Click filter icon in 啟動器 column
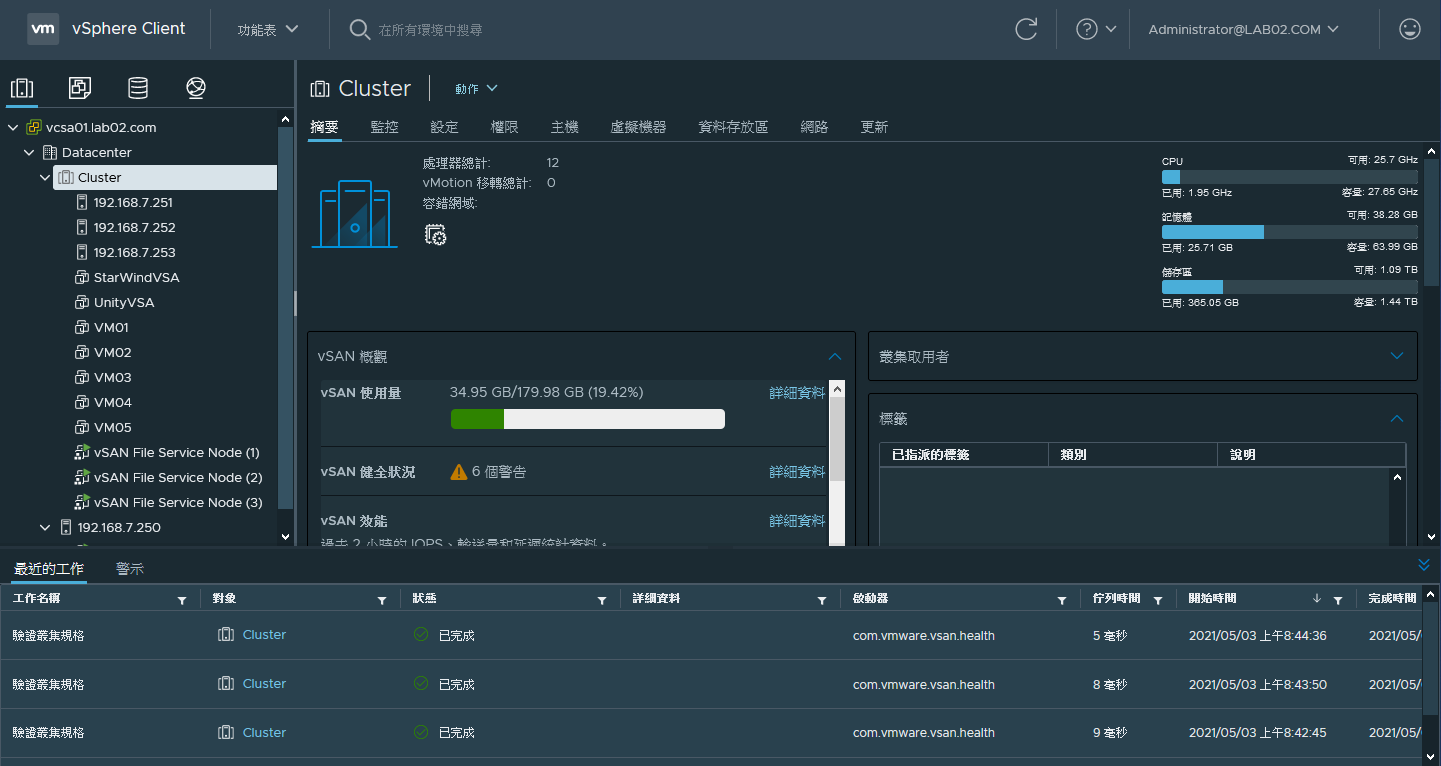This screenshot has width=1441, height=766. pos(1062,600)
